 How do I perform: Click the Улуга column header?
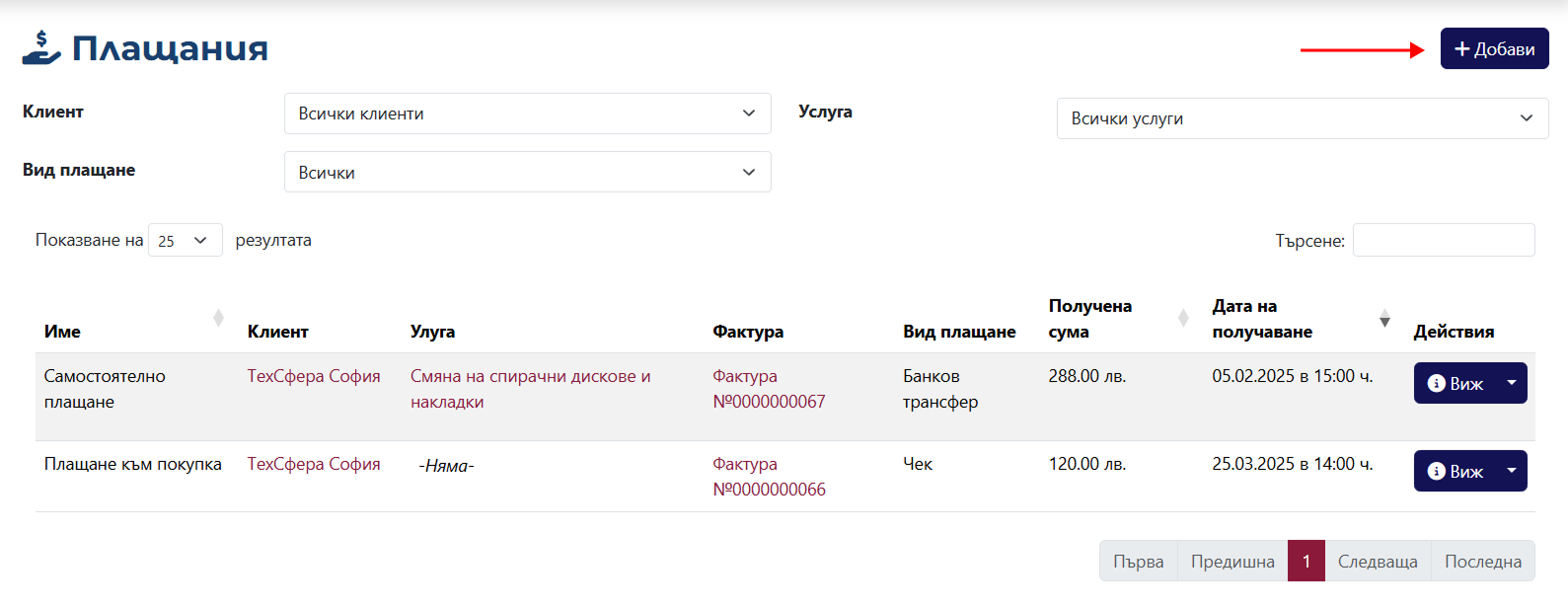[432, 332]
